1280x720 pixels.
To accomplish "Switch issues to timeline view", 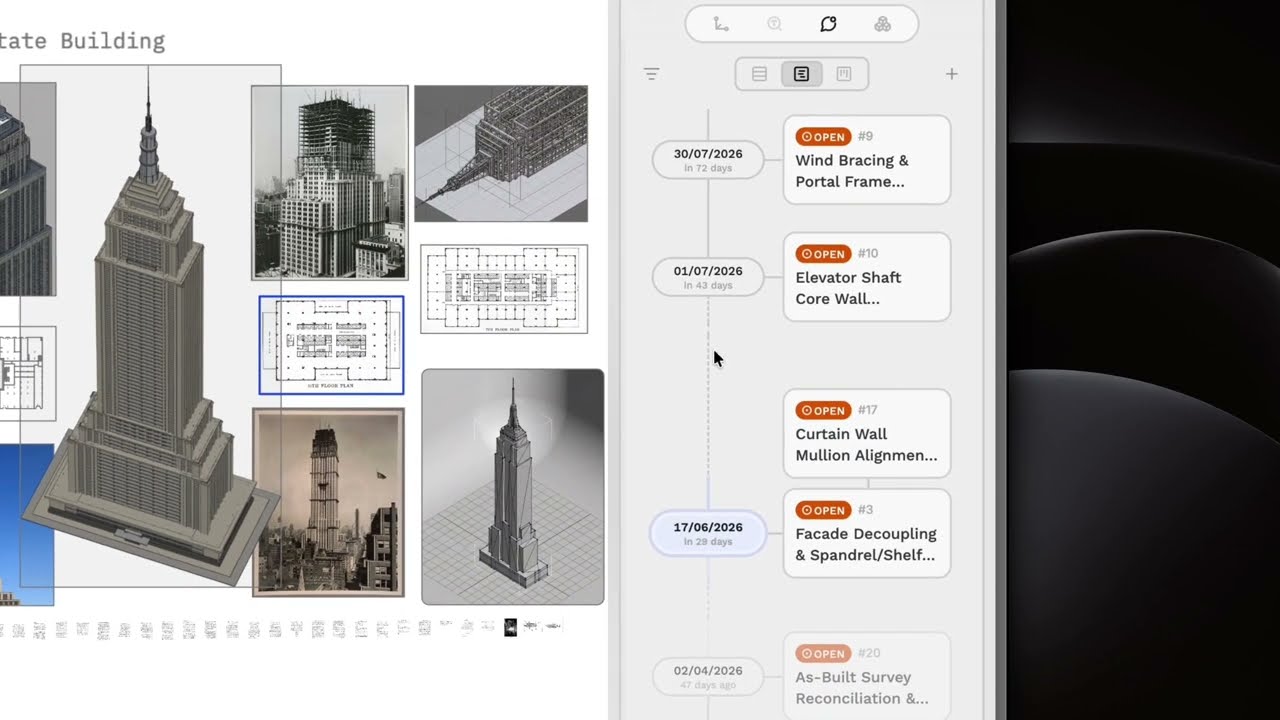I will click(x=801, y=74).
